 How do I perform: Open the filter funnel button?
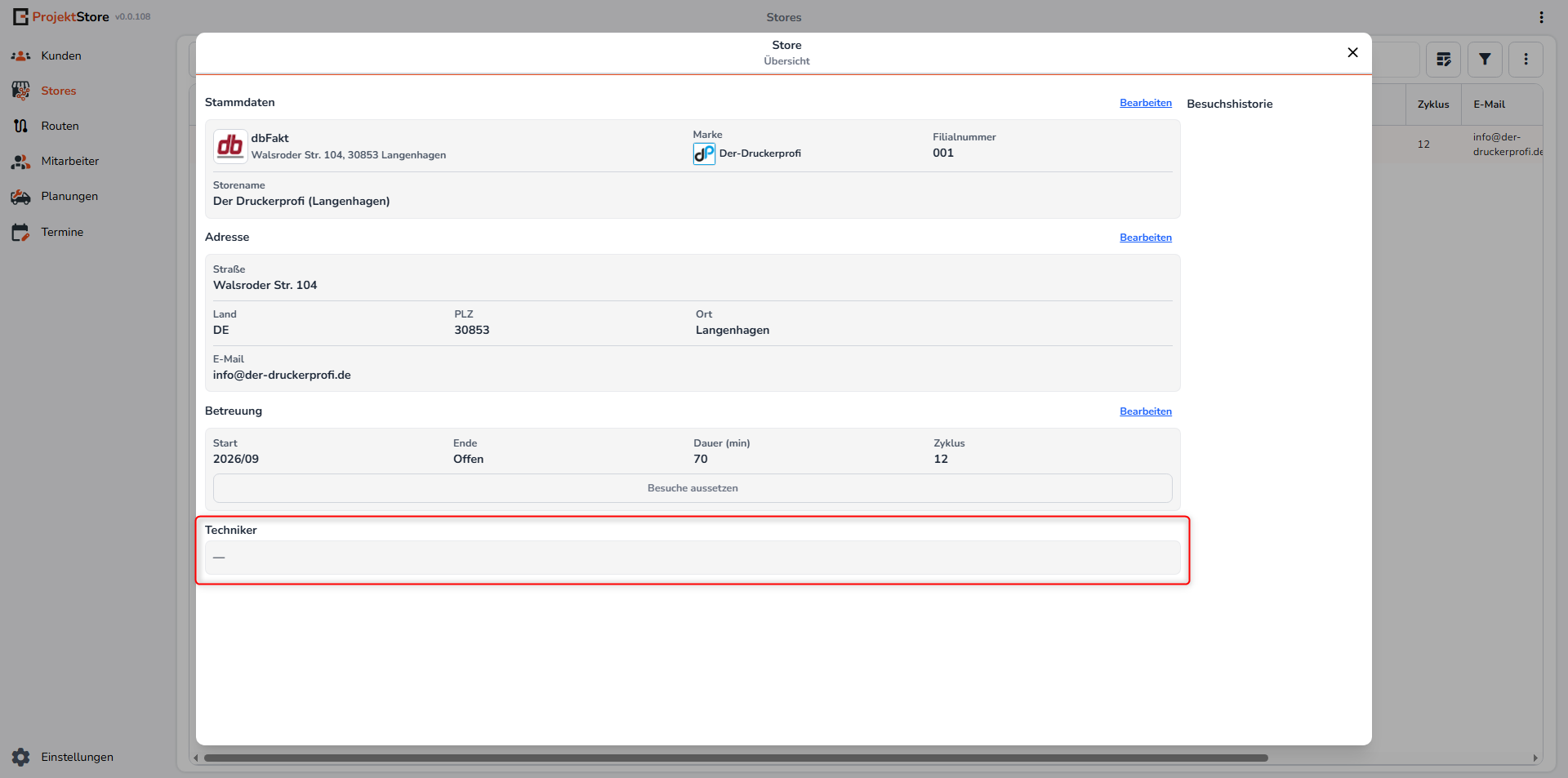pos(1485,59)
